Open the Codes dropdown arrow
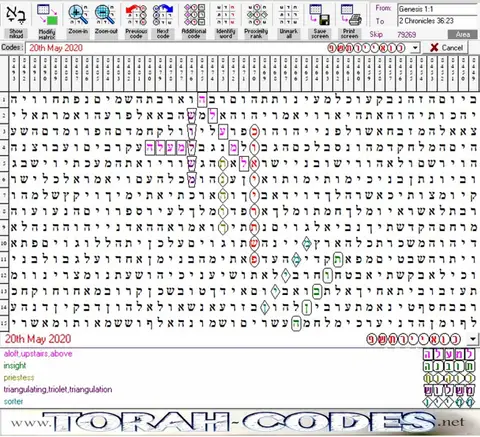 click(415, 48)
